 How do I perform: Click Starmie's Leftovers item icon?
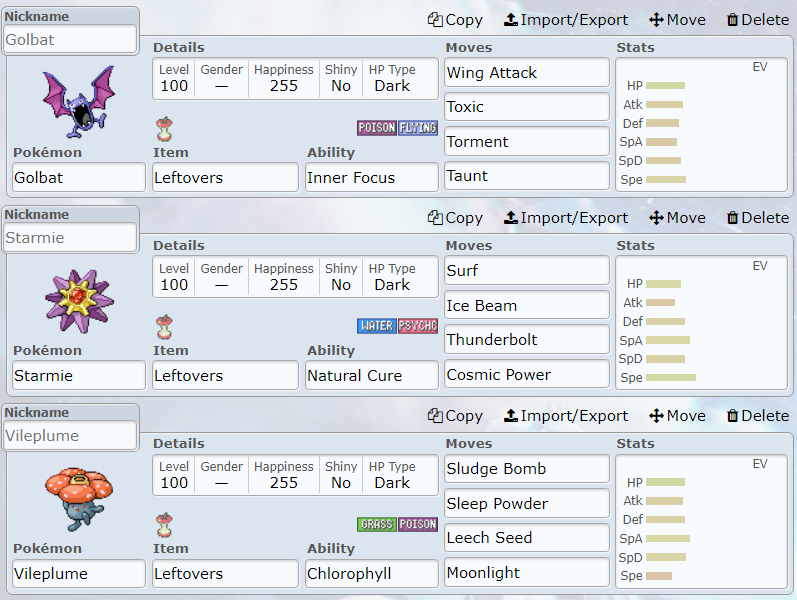(164, 327)
